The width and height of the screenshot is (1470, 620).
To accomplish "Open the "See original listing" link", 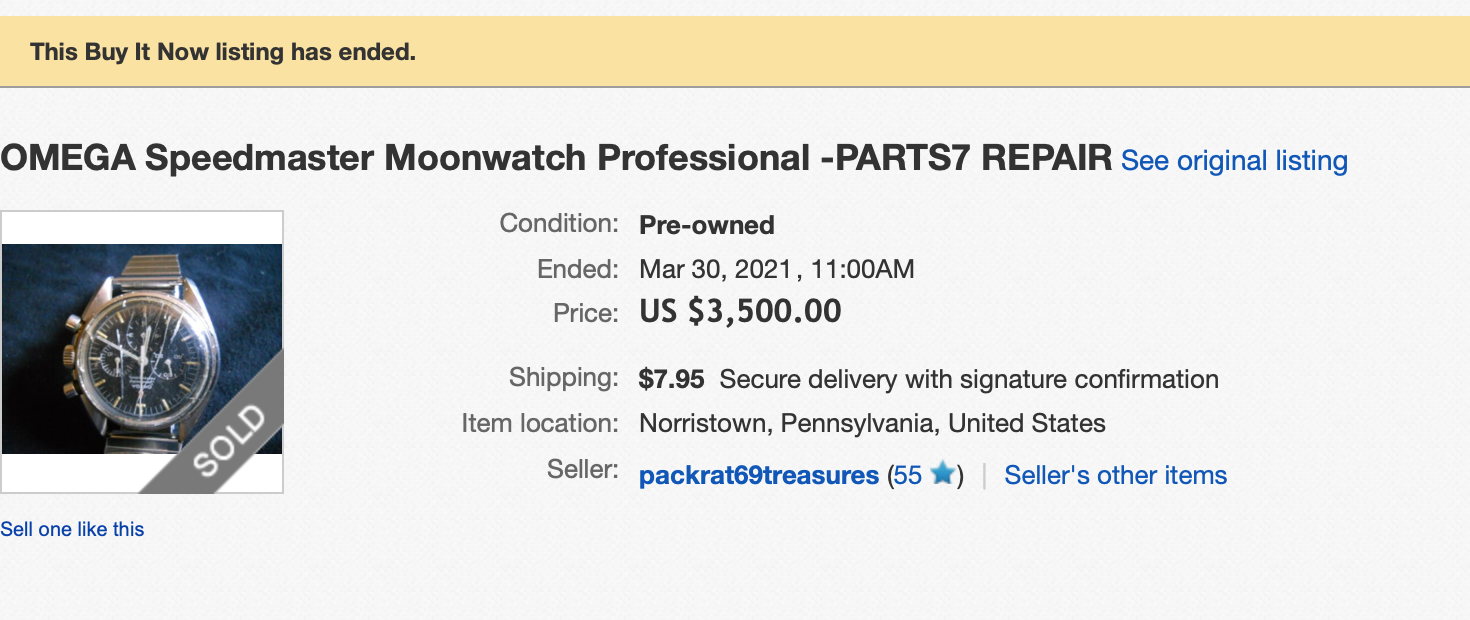I will [x=1234, y=160].
